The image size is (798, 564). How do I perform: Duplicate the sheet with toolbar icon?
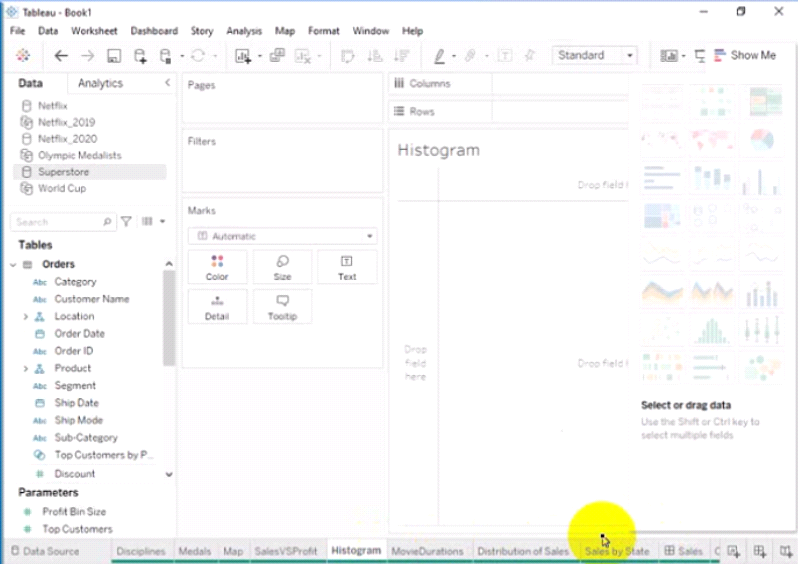point(277,55)
